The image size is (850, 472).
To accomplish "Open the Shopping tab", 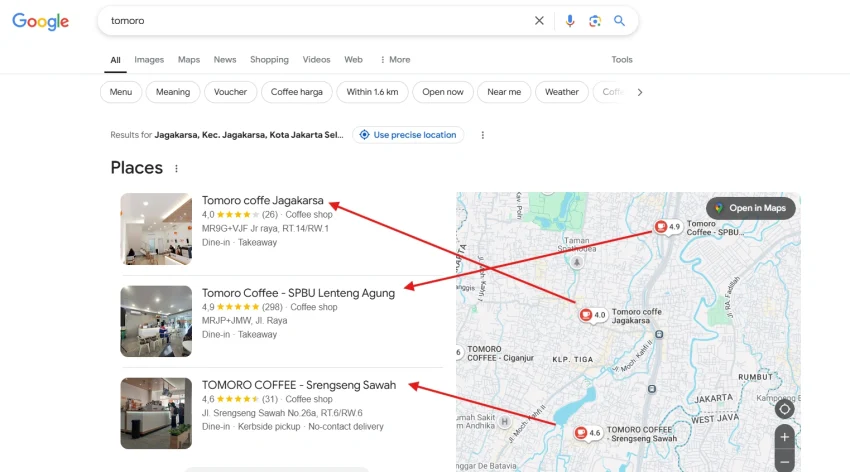I will 269,60.
